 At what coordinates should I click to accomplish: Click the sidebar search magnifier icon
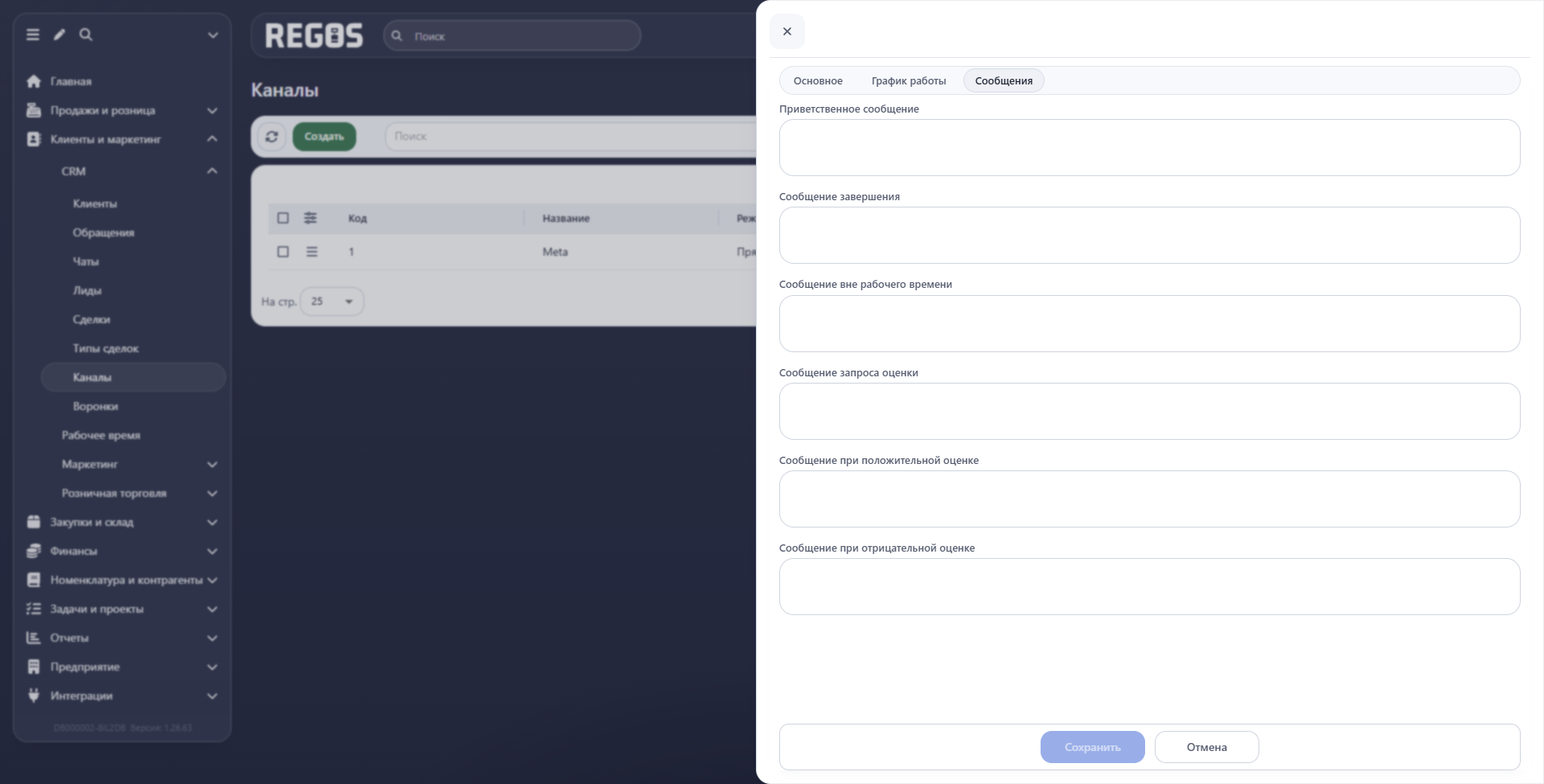86,35
